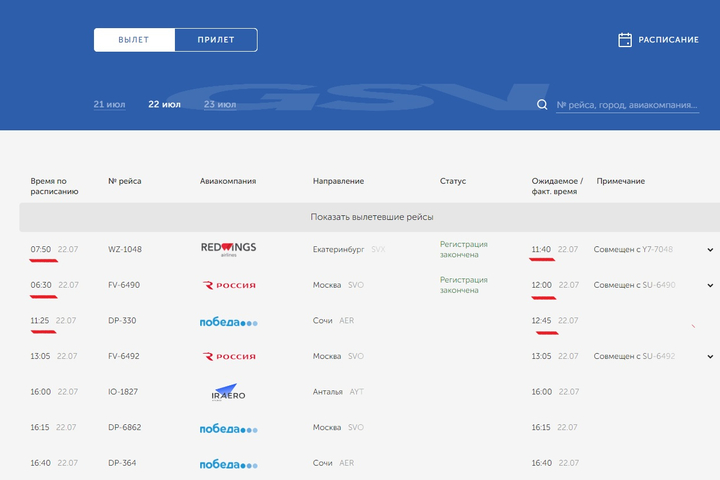
Task: Click the Россия logo for FV-6492
Action: [229, 356]
